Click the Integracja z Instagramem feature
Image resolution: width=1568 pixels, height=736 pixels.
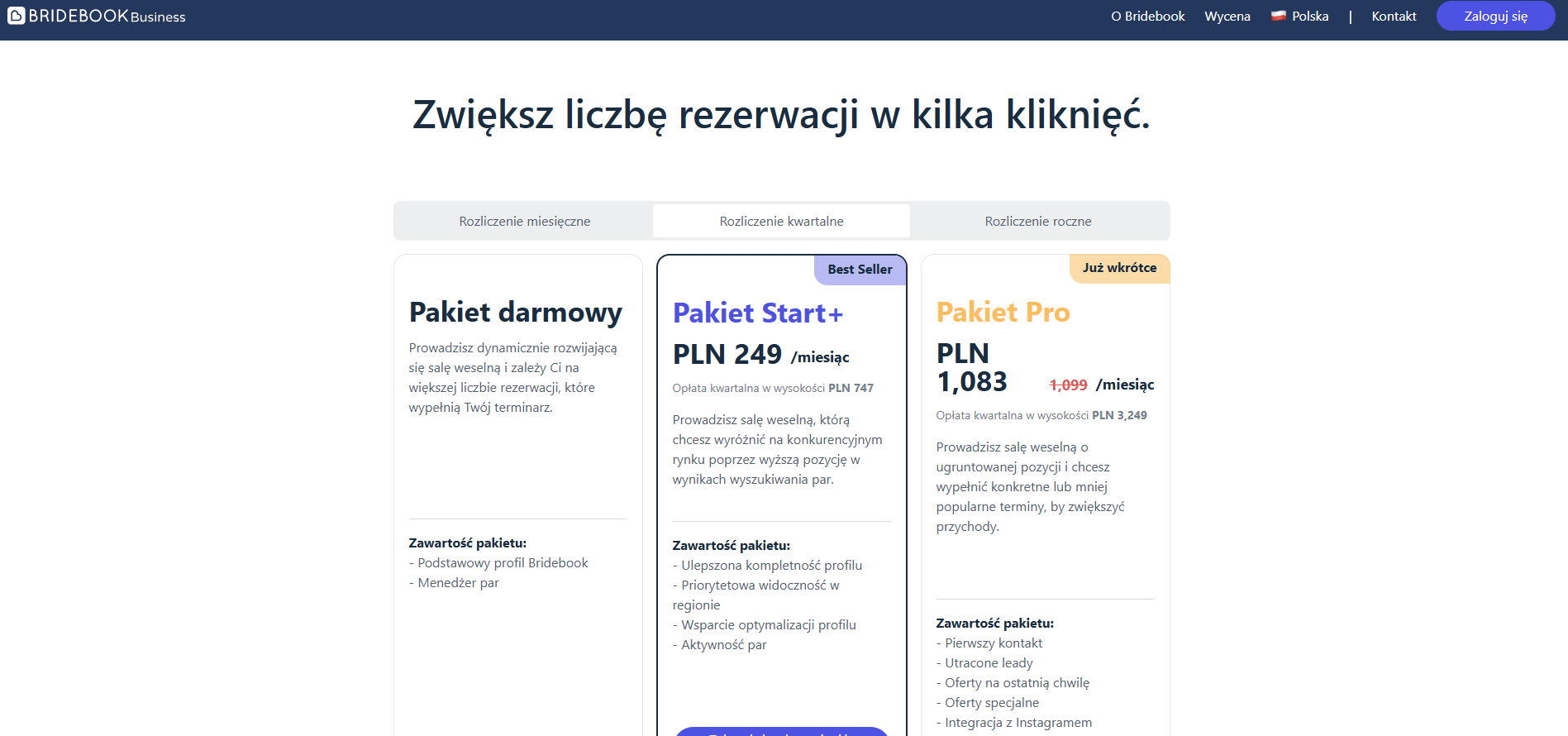point(1018,723)
